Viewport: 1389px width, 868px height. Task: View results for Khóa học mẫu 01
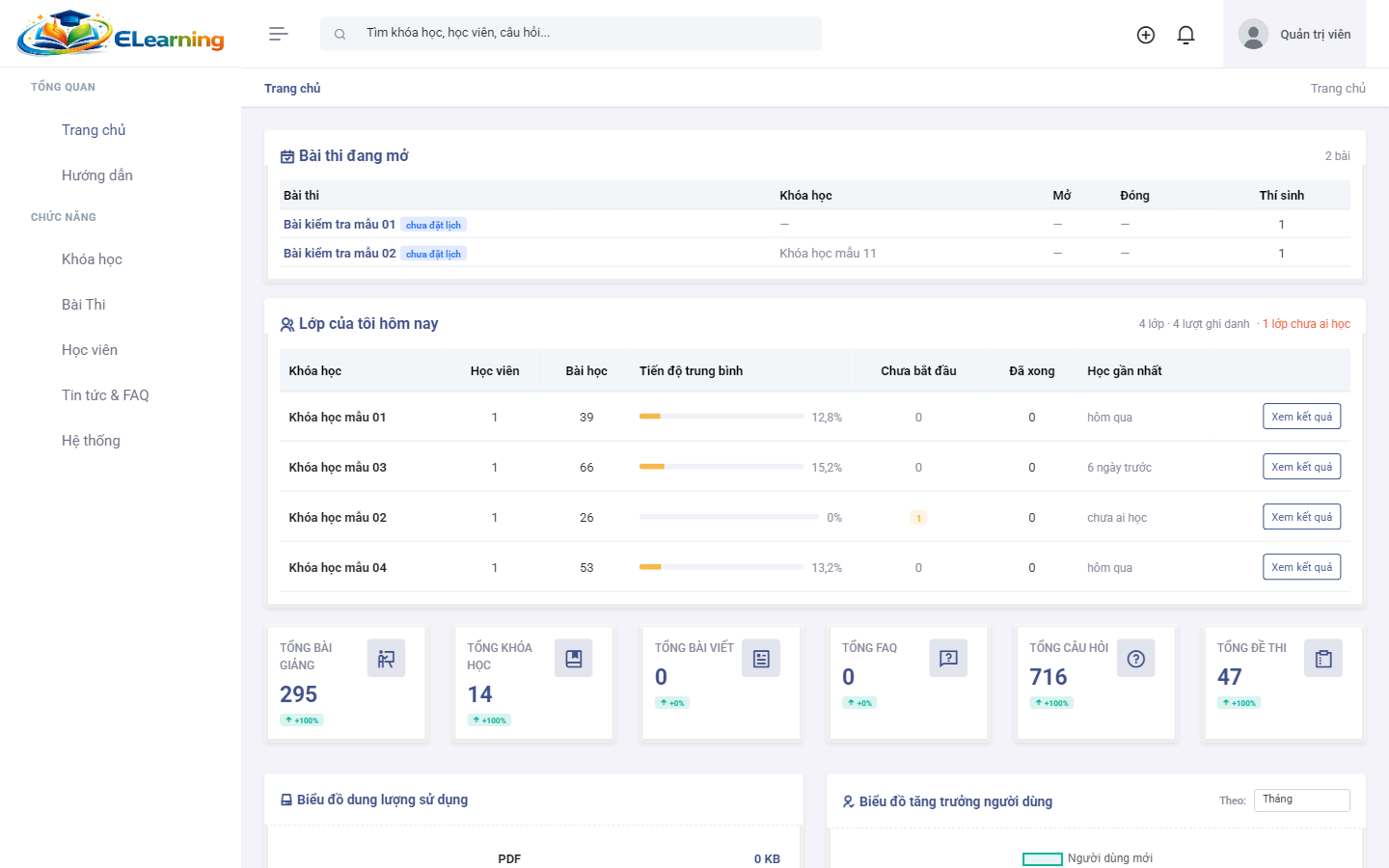coord(1302,417)
